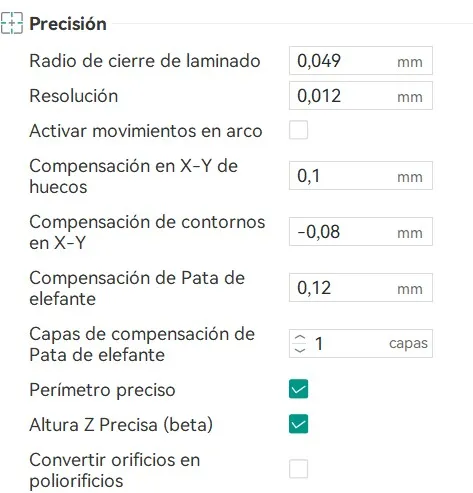Focus the Resolución value field
The width and height of the screenshot is (473, 493).
[361, 96]
